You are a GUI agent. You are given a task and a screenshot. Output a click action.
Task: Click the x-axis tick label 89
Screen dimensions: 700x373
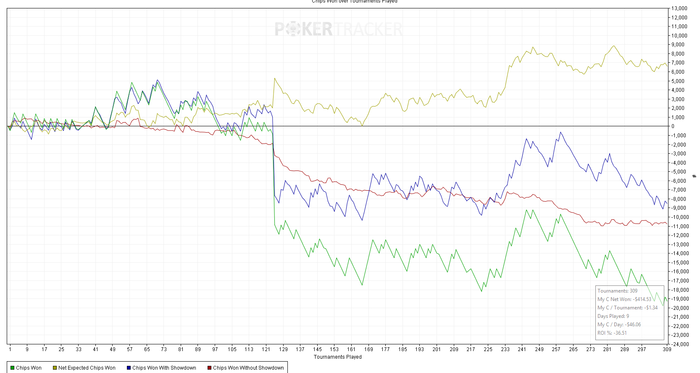click(198, 350)
